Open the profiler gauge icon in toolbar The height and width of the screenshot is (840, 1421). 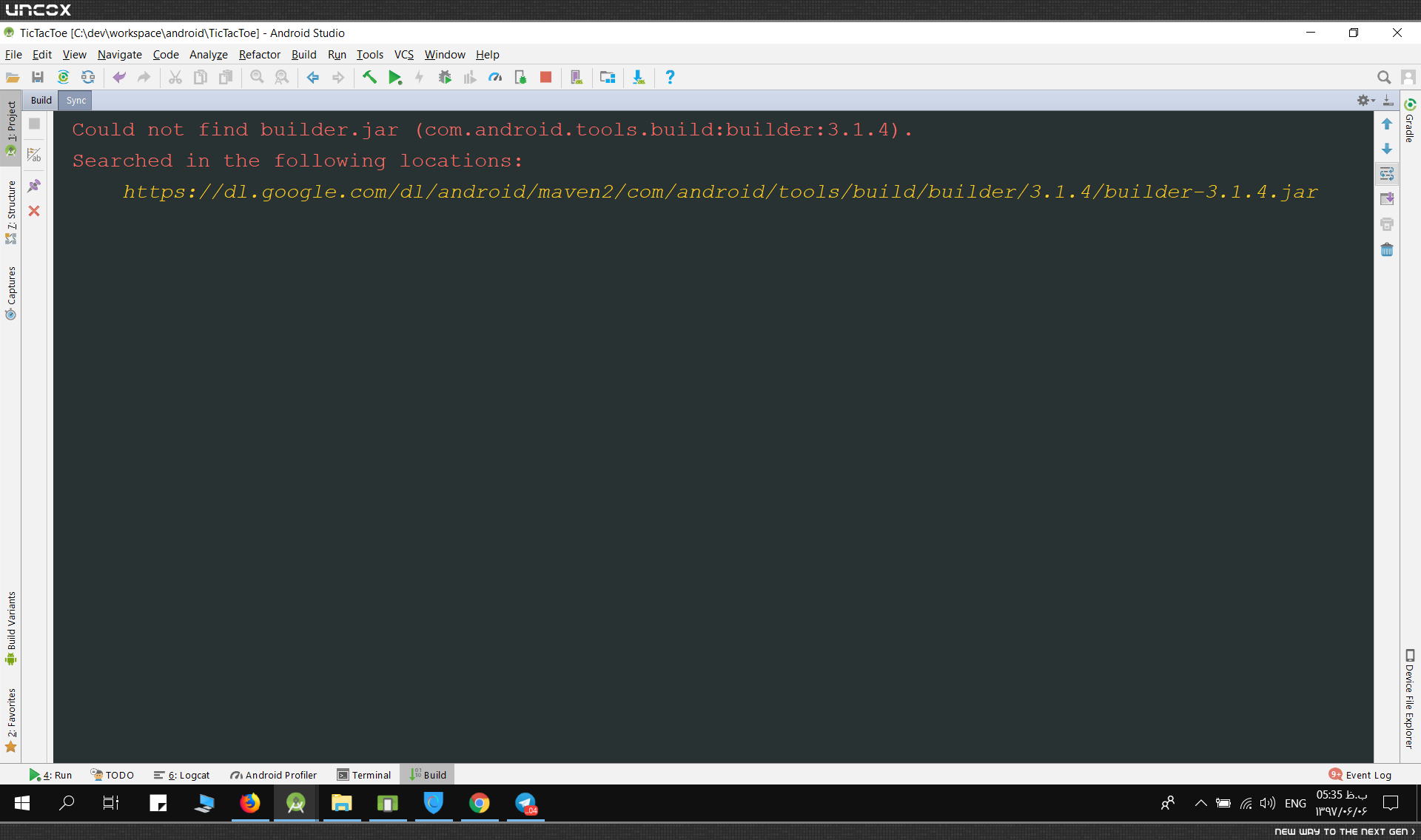pos(495,77)
